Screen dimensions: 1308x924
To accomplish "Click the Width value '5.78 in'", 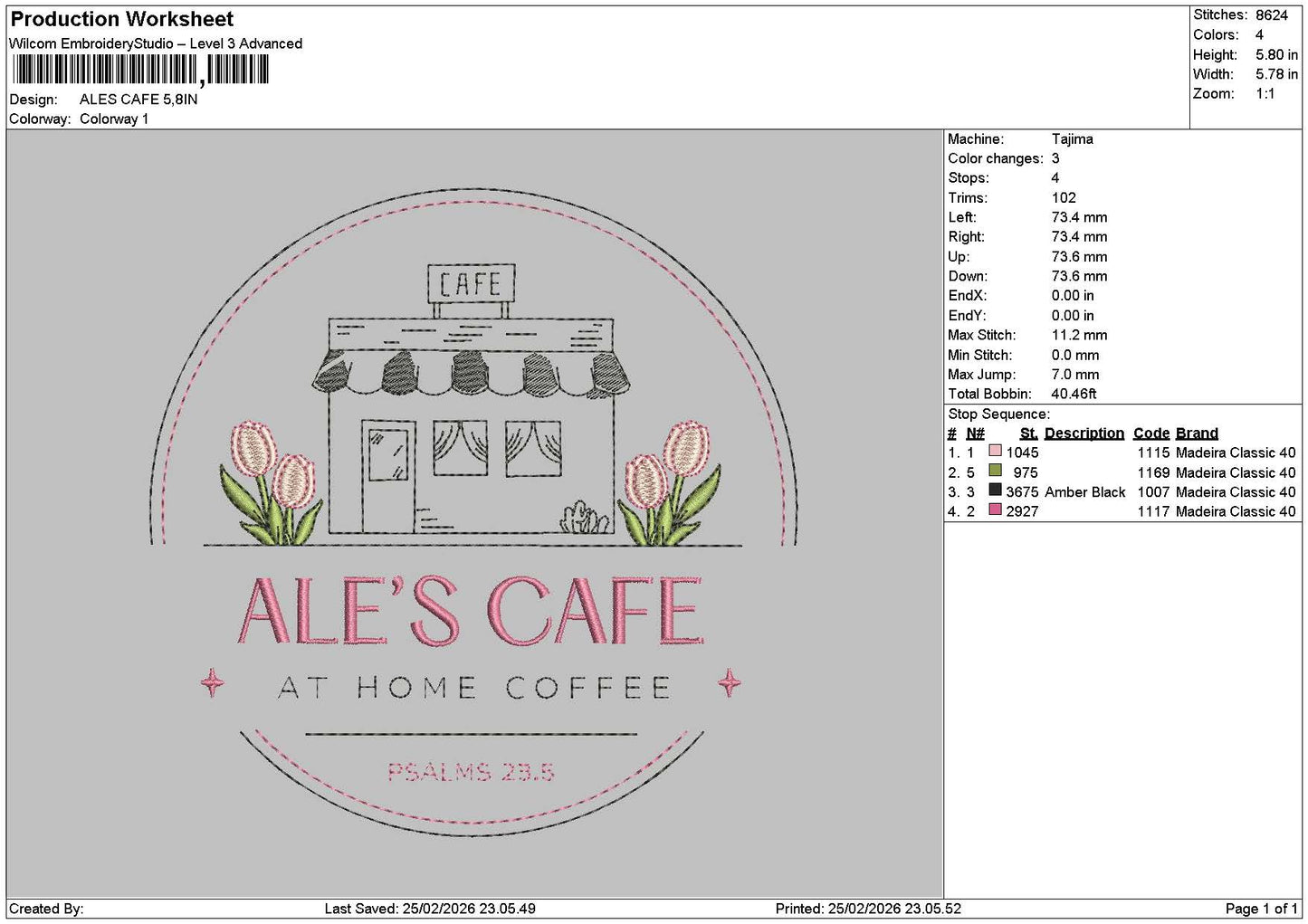I will click(1276, 74).
